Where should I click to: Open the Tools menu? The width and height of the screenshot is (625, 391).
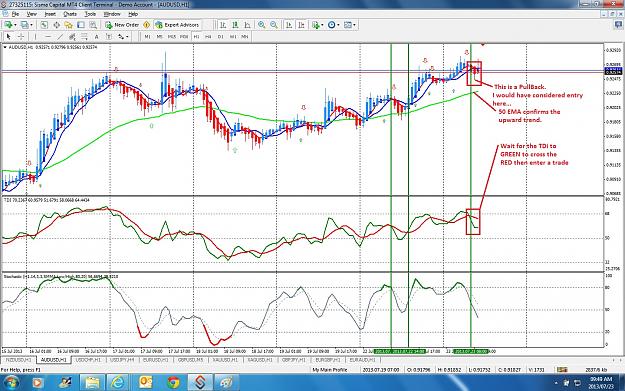90,14
